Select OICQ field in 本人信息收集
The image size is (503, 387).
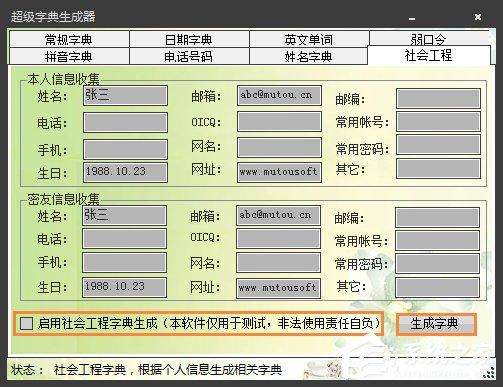(x=279, y=121)
